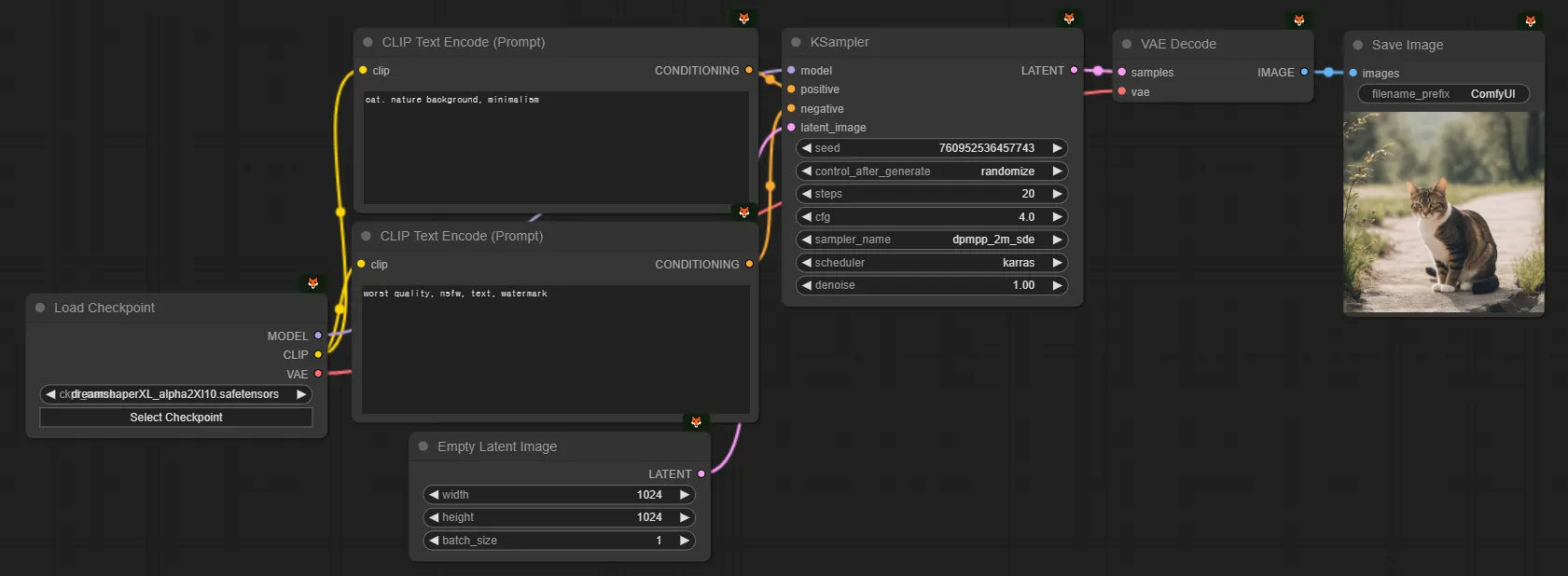Click the LATENT output socket on Empty Latent Image
This screenshot has width=1568, height=576.
[x=701, y=473]
